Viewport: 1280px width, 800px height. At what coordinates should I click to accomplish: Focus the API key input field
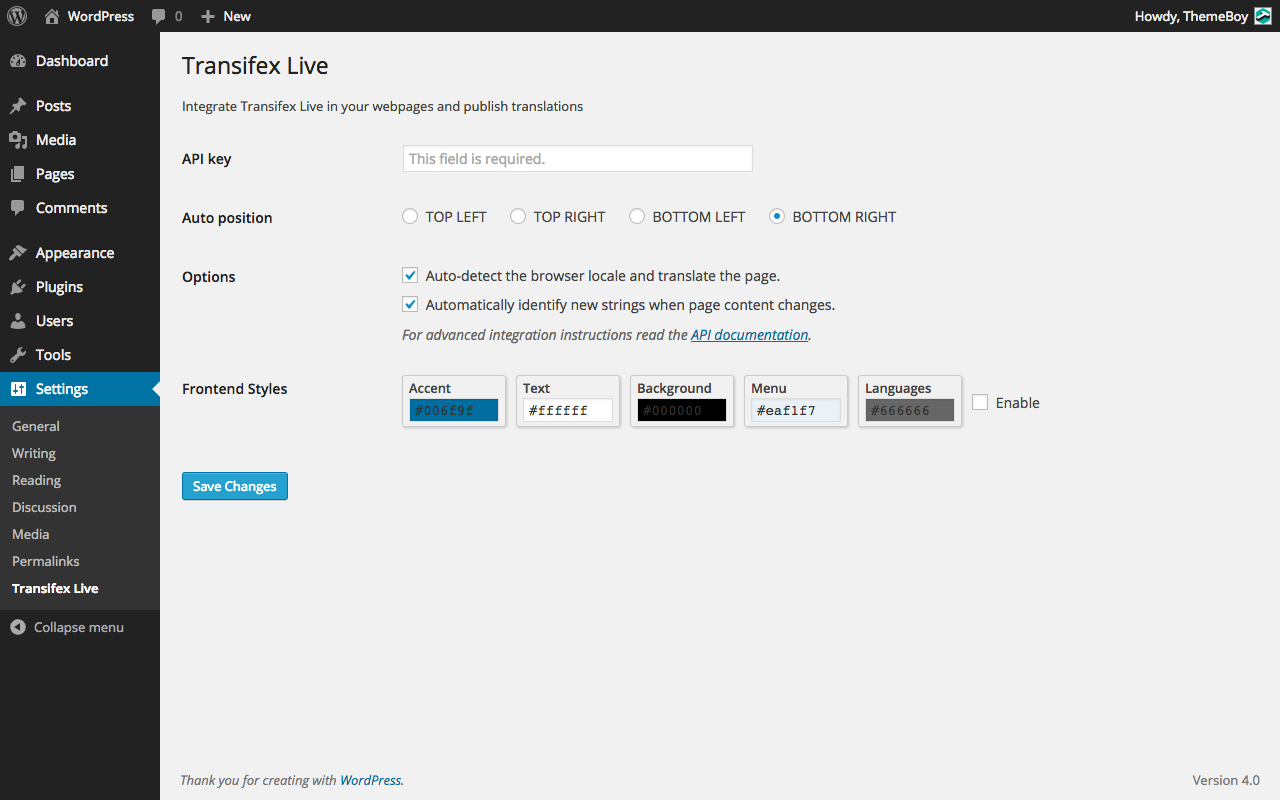point(577,158)
